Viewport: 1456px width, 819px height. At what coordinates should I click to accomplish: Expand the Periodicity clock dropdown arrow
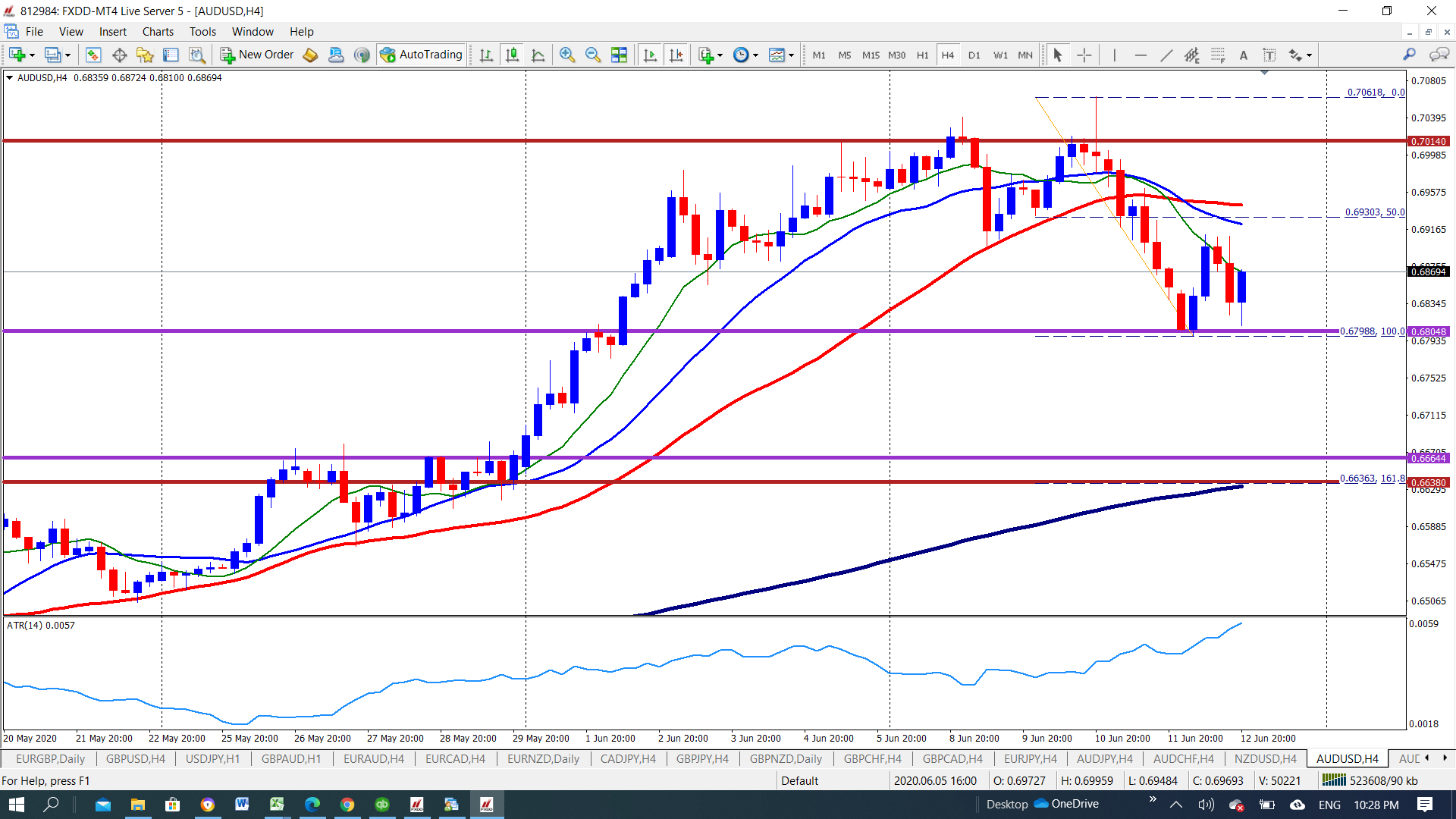click(755, 55)
